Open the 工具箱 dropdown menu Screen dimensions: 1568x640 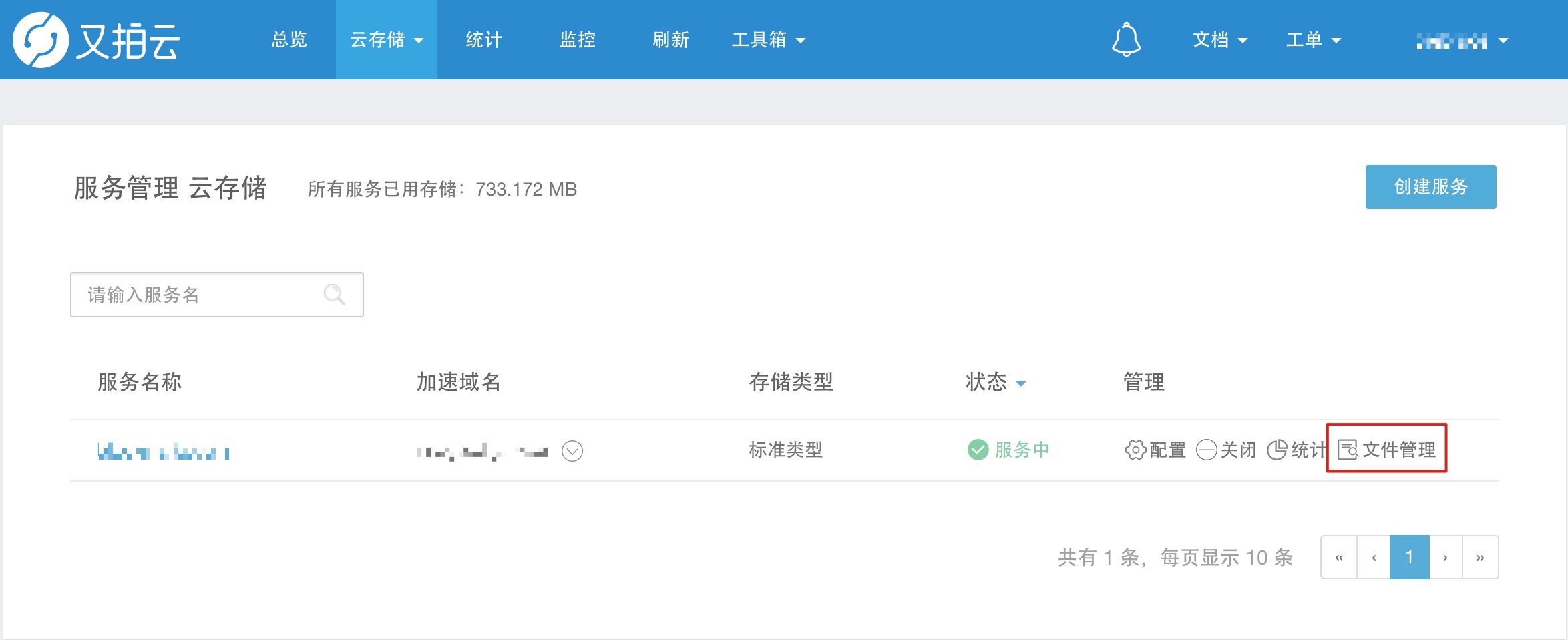click(x=769, y=40)
